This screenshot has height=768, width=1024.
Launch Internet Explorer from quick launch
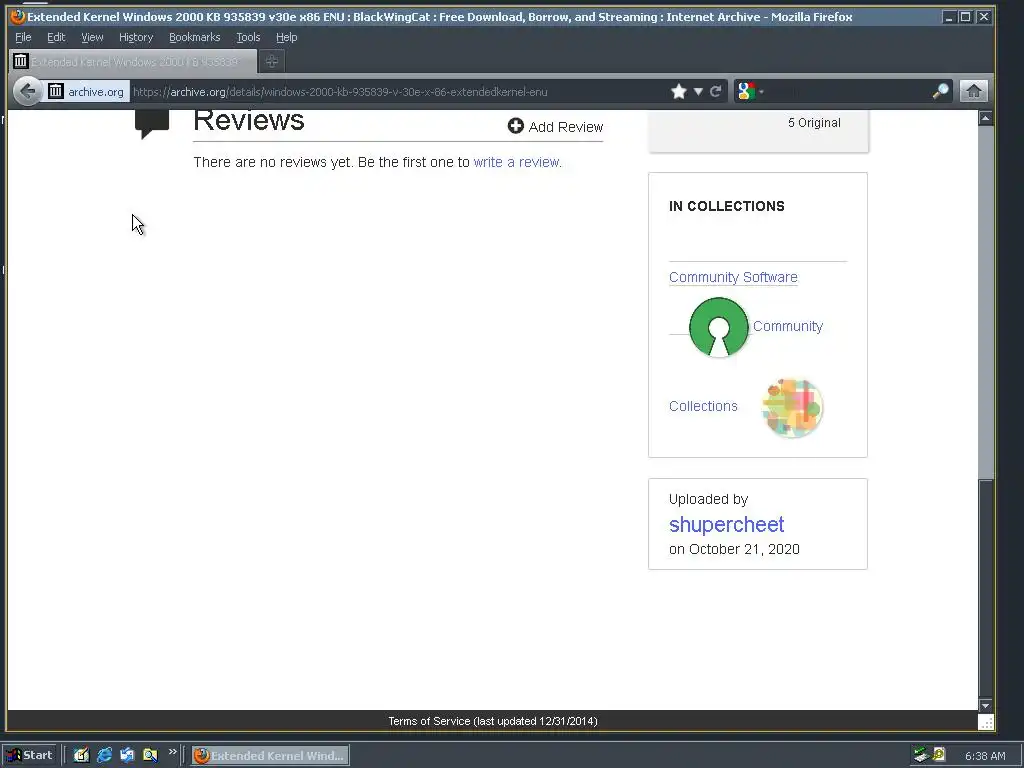click(x=104, y=756)
